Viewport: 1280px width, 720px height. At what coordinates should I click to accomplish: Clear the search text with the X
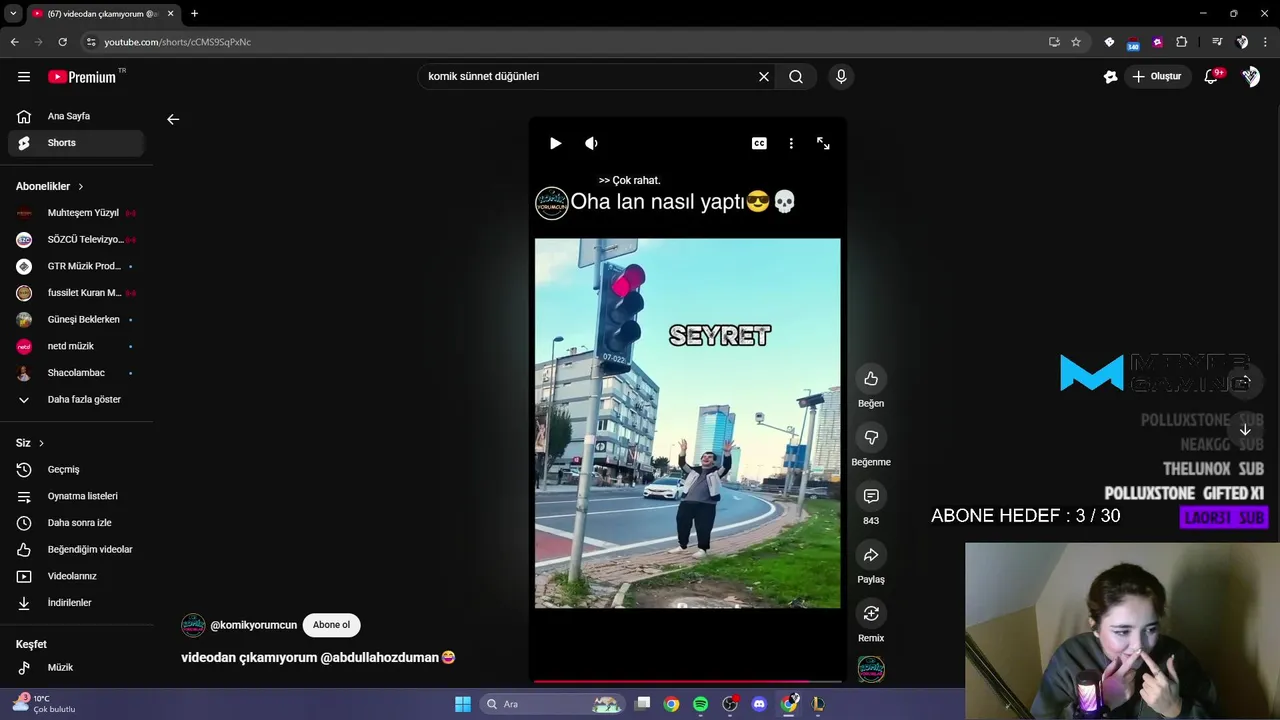[x=764, y=77]
